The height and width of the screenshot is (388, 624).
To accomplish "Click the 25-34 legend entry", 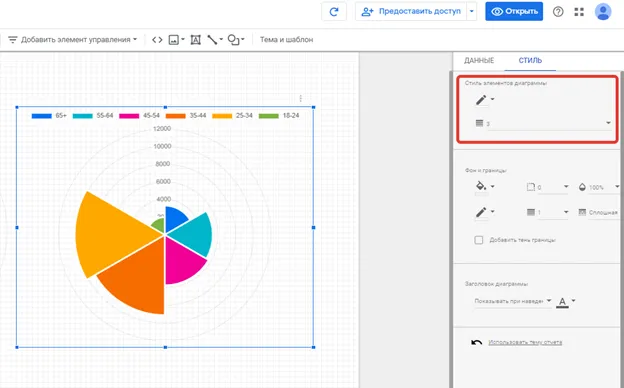I will [x=232, y=116].
